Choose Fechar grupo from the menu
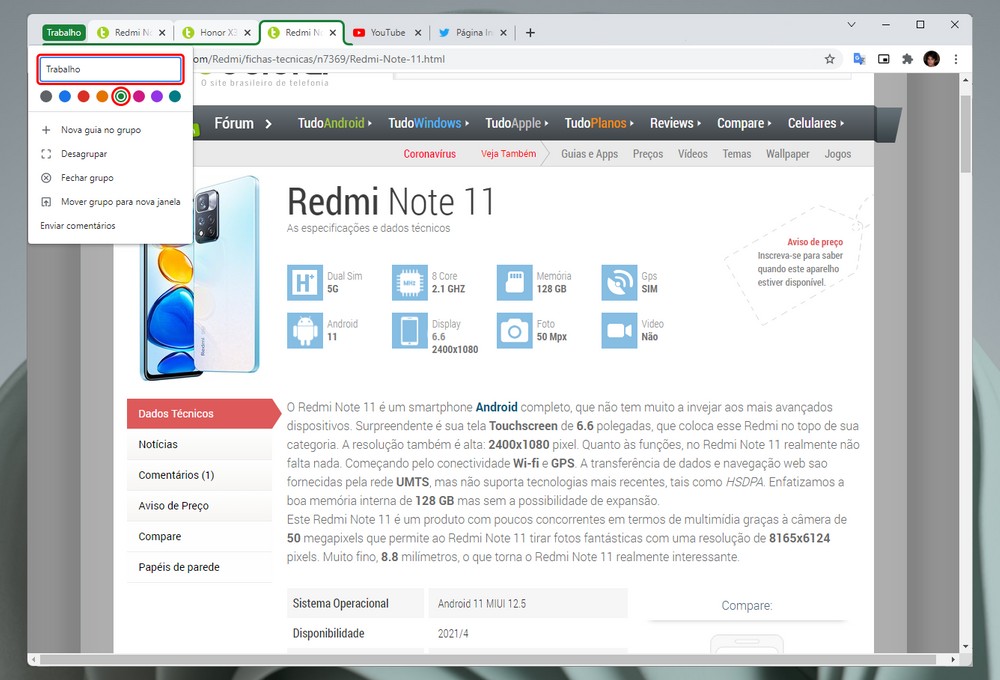Screen dimensions: 1000x680 (x=110, y=178)
